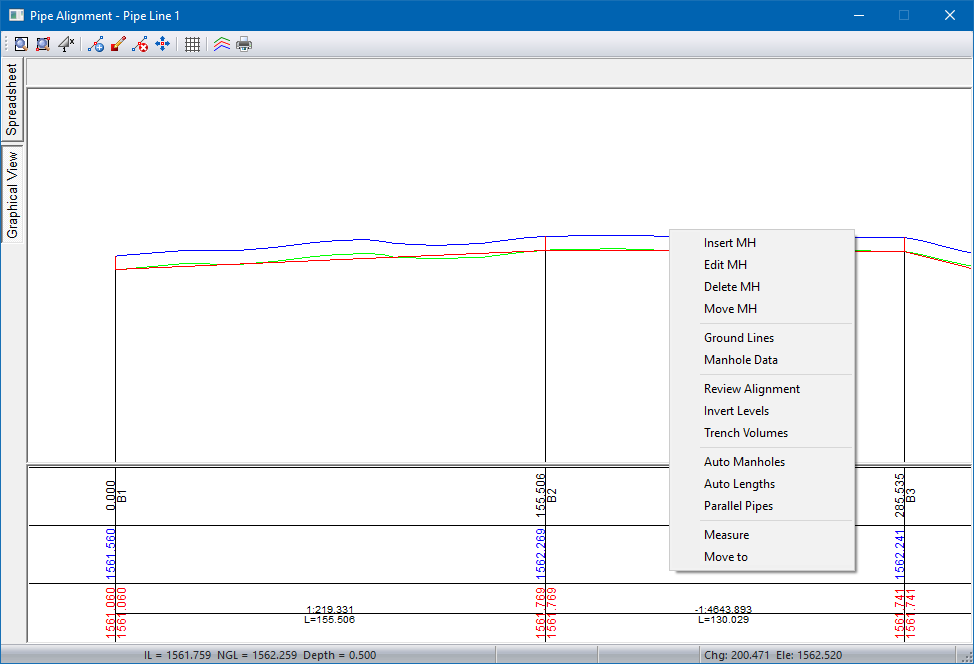Image resolution: width=974 pixels, height=664 pixels.
Task: Click the Move Manhole arrows icon
Action: [162, 44]
